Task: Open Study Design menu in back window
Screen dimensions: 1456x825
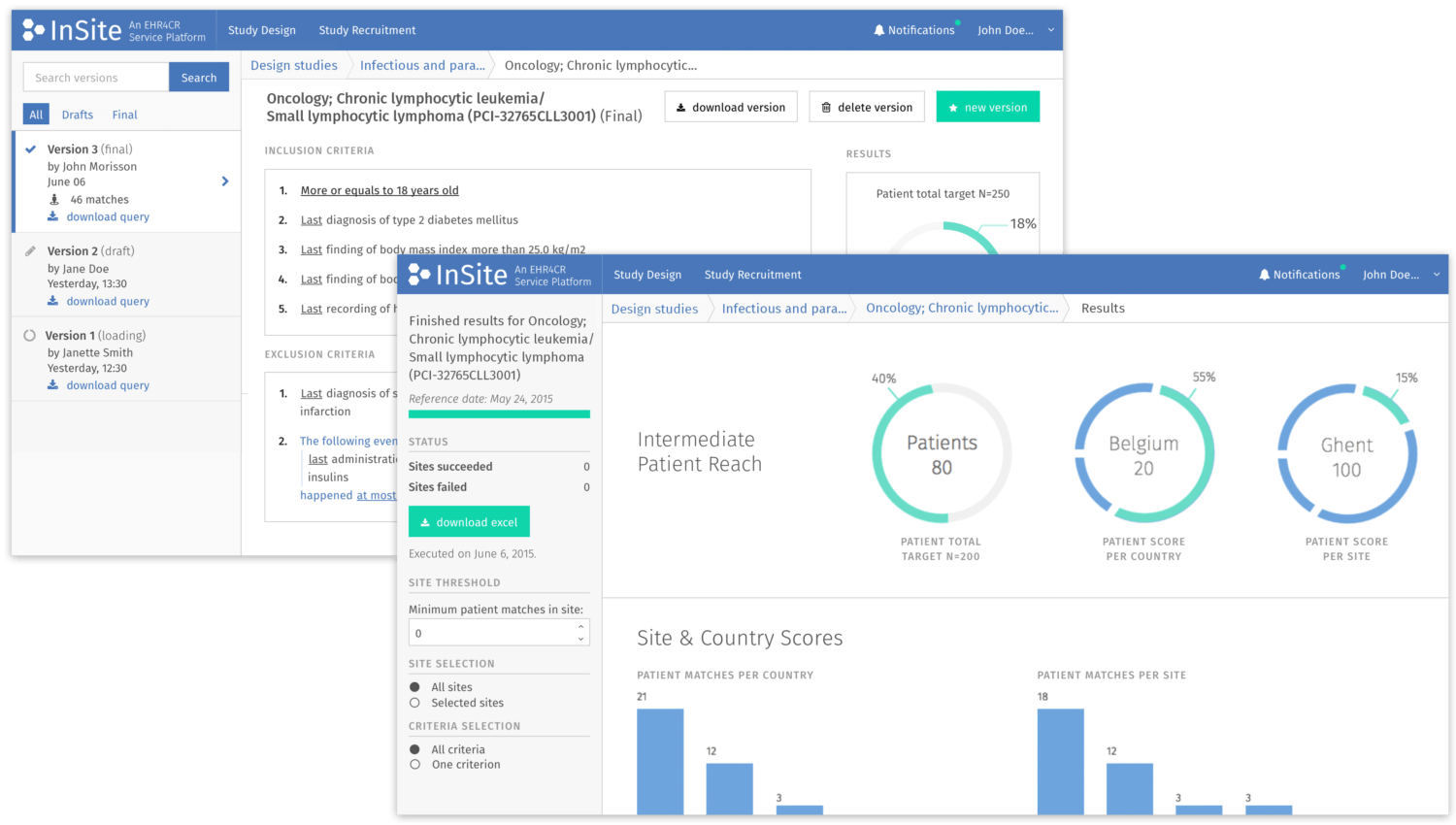Action: 262,30
